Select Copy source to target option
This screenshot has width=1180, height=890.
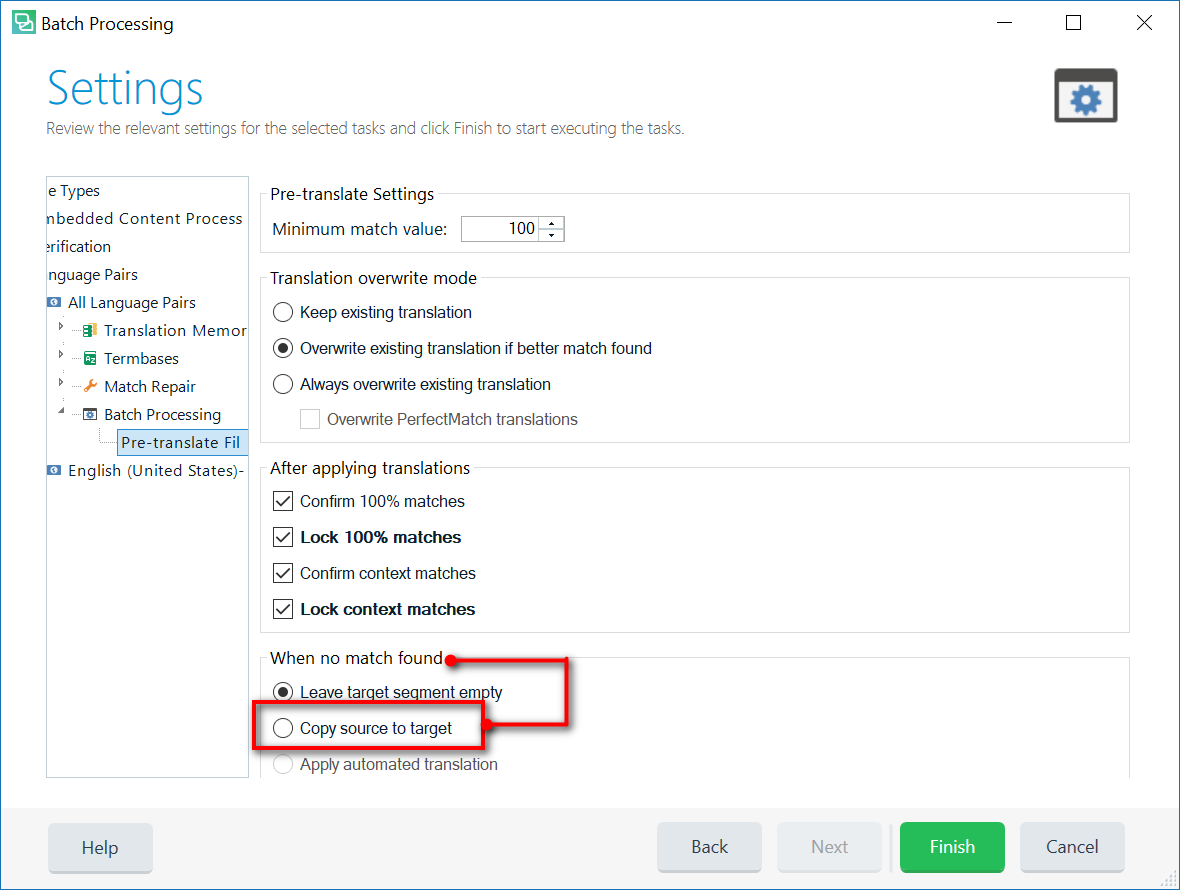coord(283,728)
